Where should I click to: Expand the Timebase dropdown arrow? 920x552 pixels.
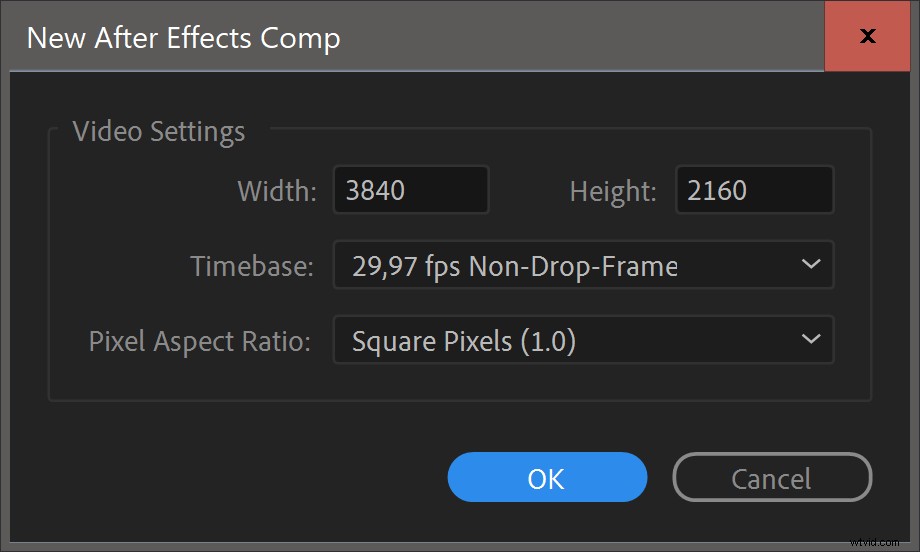pyautogui.click(x=811, y=264)
